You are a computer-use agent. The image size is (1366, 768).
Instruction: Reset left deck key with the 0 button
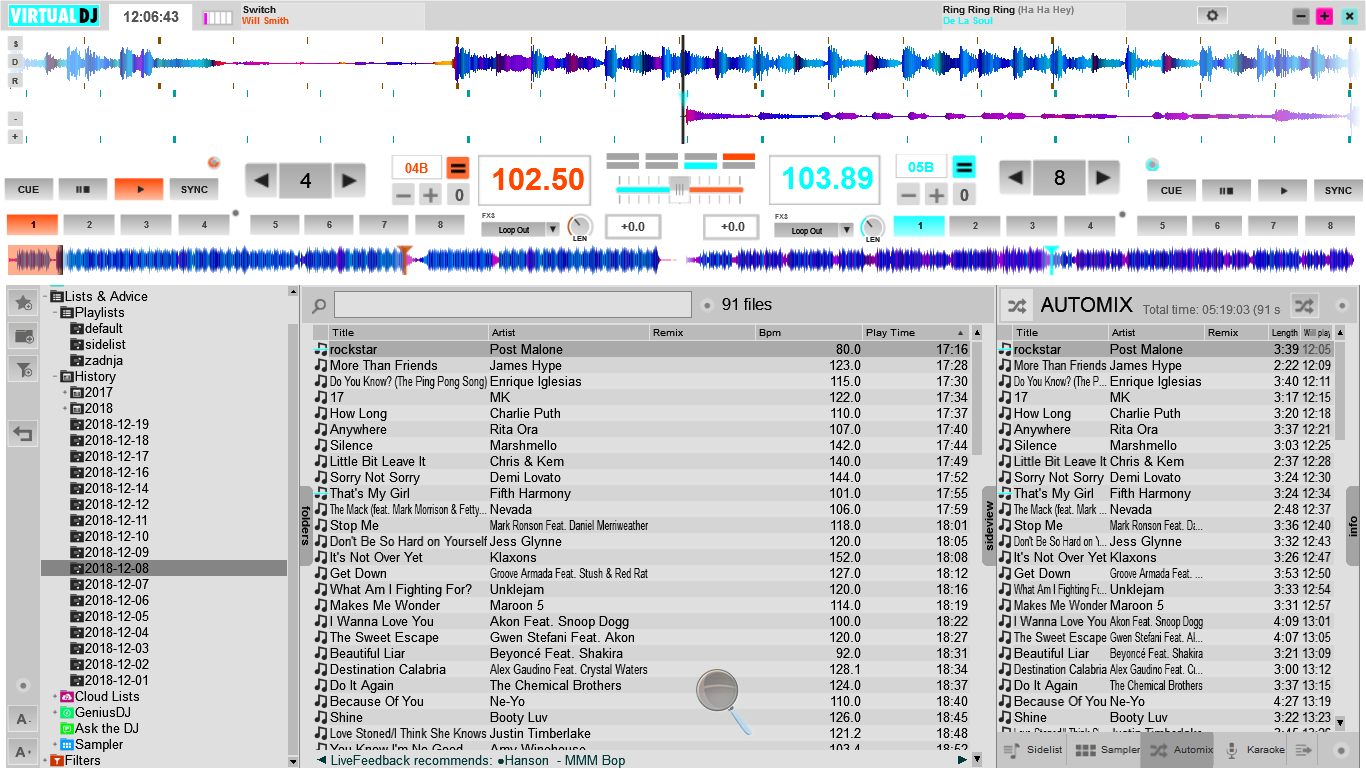pos(459,195)
